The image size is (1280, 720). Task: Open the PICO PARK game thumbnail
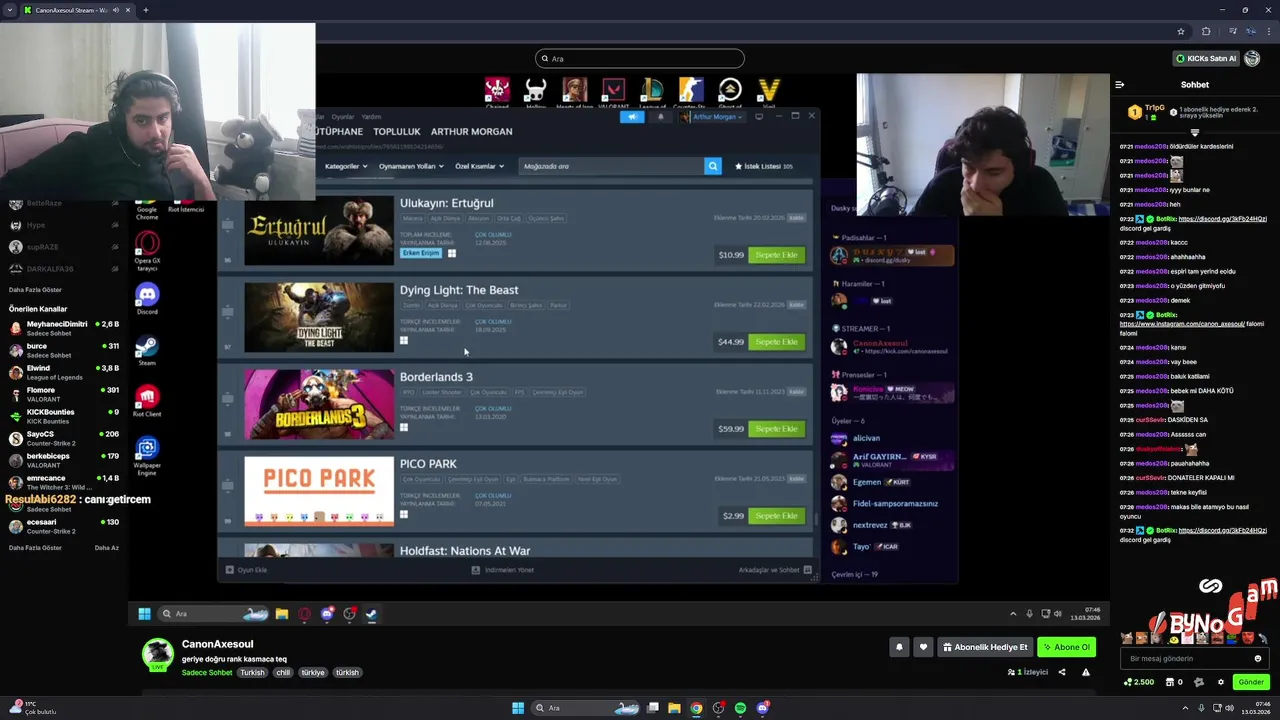pos(319,491)
